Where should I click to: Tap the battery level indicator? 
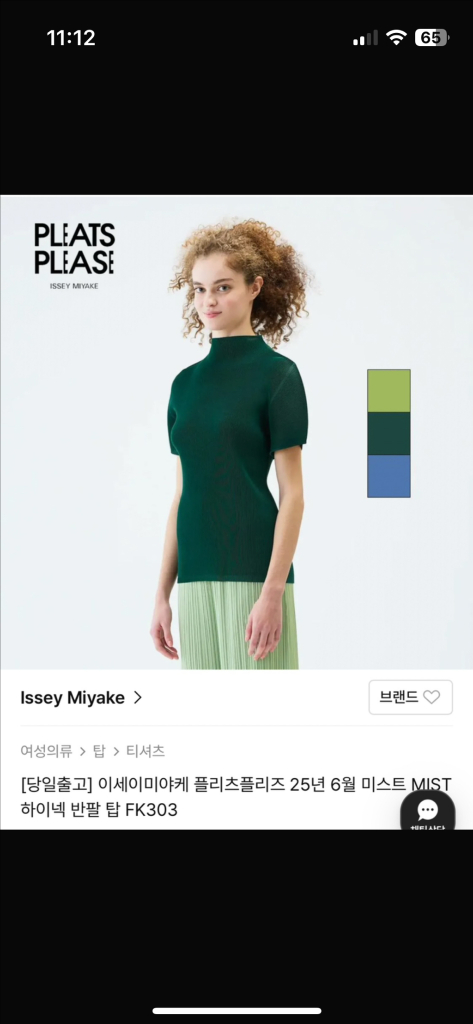[x=432, y=38]
